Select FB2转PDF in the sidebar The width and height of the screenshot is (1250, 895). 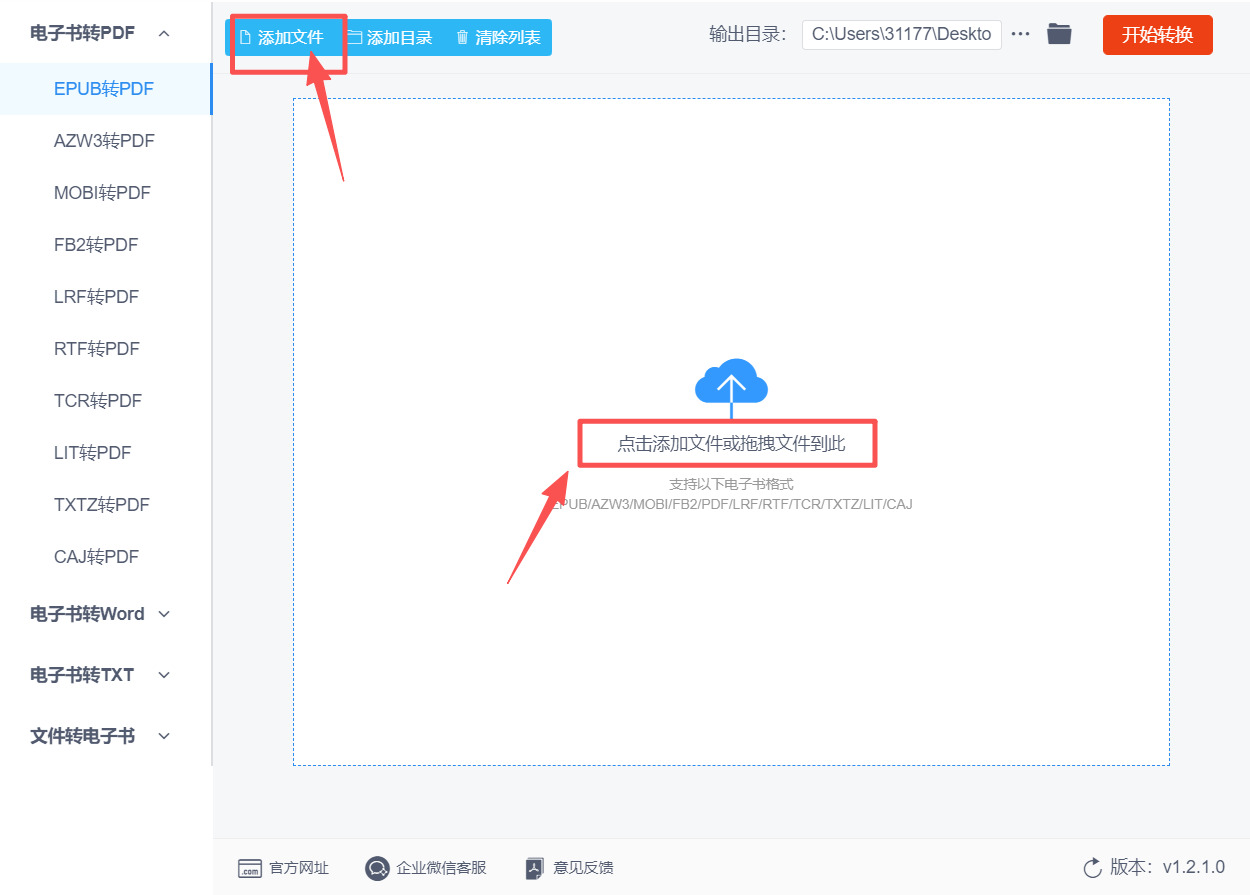(105, 245)
